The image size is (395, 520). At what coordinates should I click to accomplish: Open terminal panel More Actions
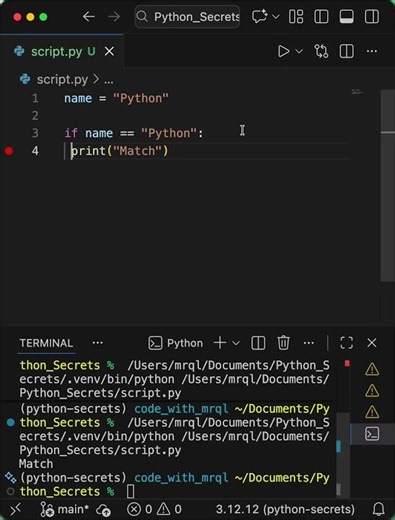(309, 343)
